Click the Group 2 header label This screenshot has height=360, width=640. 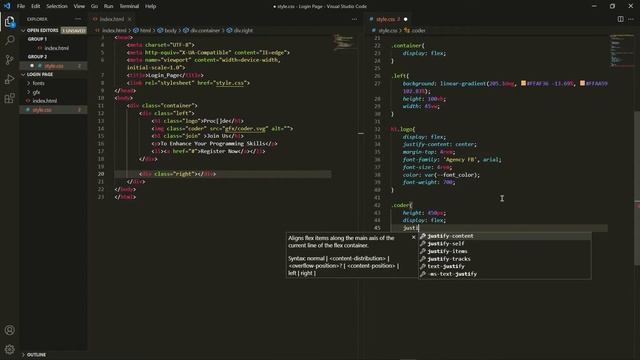point(37,57)
